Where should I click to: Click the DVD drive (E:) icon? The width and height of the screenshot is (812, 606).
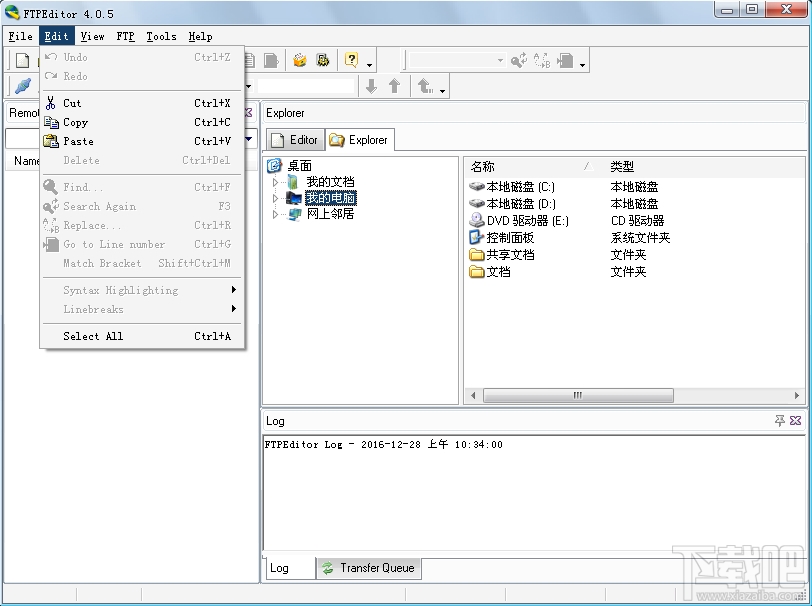pos(476,220)
